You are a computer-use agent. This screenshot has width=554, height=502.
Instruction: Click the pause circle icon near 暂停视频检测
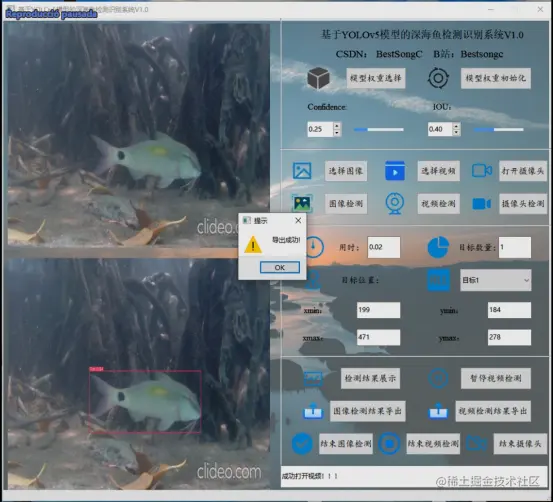coord(438,378)
